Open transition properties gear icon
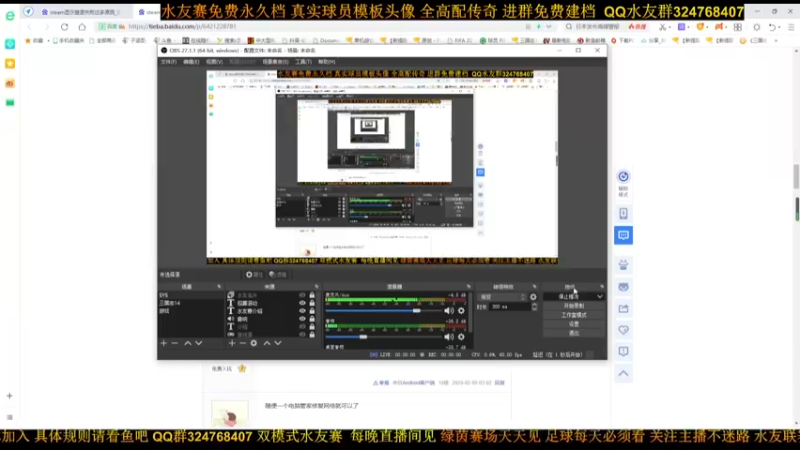Image resolution: width=800 pixels, height=450 pixels. 533,296
